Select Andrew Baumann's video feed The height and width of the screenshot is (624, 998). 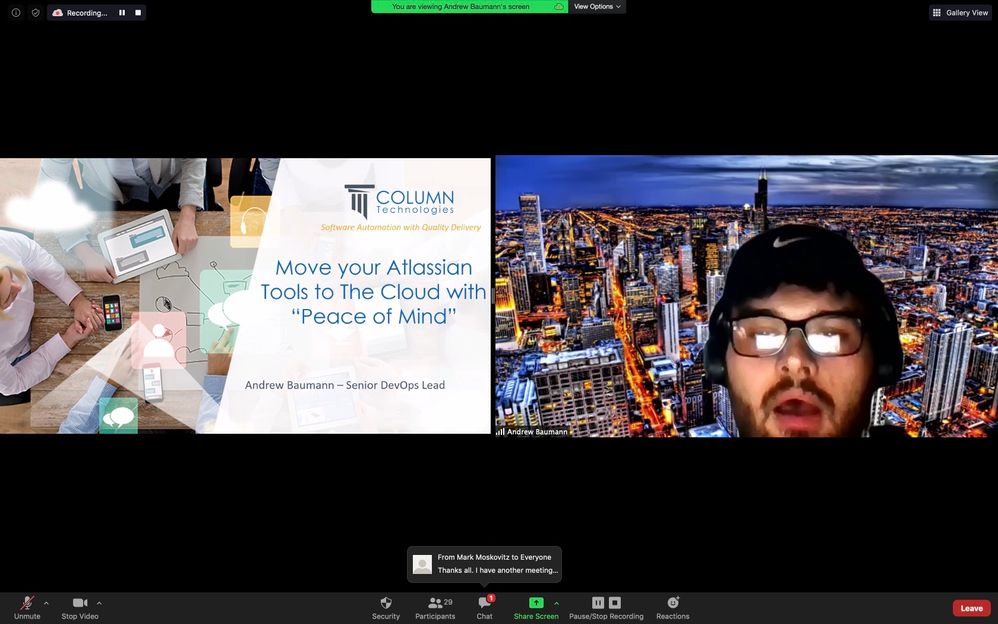coord(747,296)
